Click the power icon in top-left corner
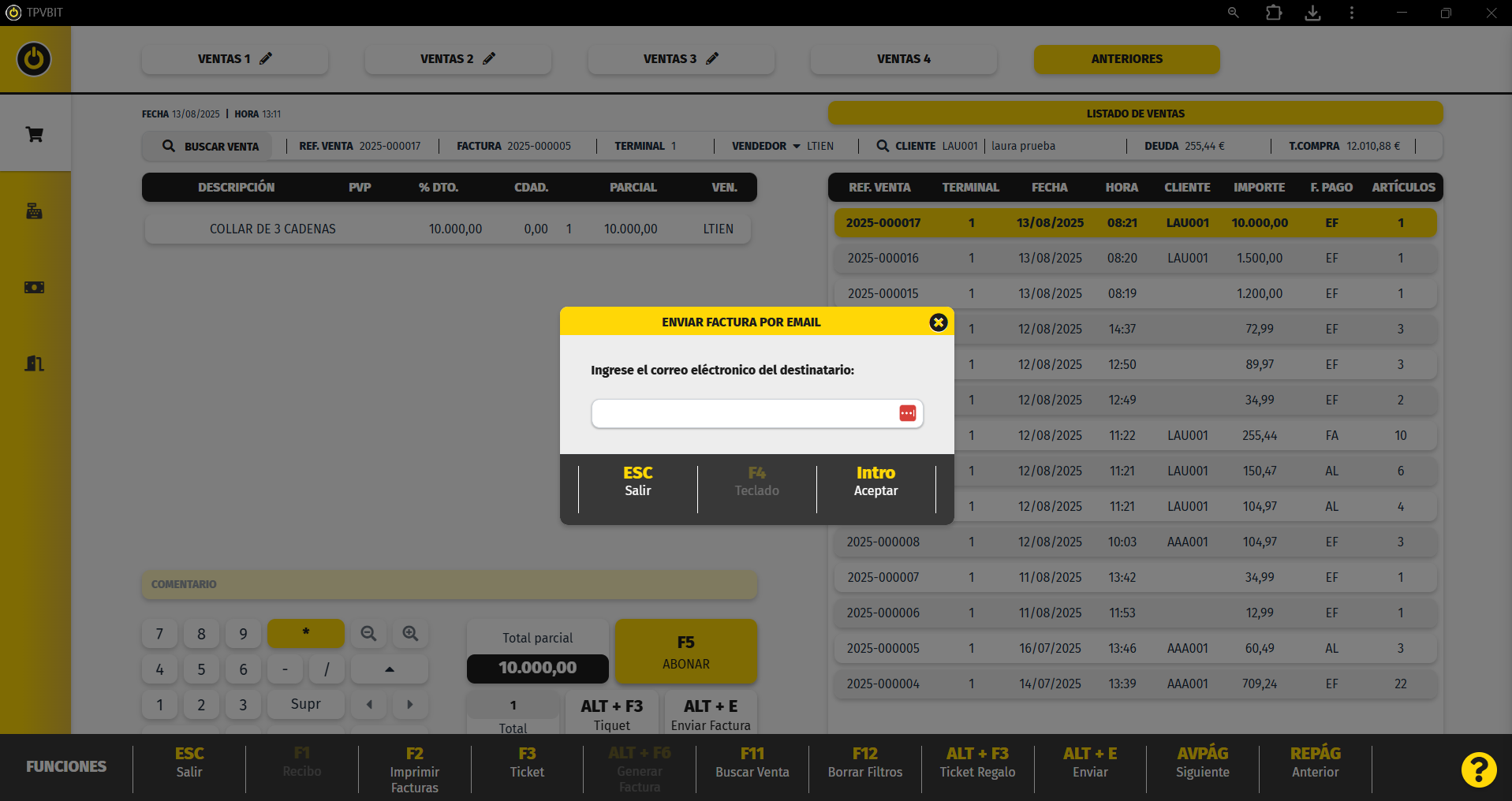 pyautogui.click(x=34, y=59)
